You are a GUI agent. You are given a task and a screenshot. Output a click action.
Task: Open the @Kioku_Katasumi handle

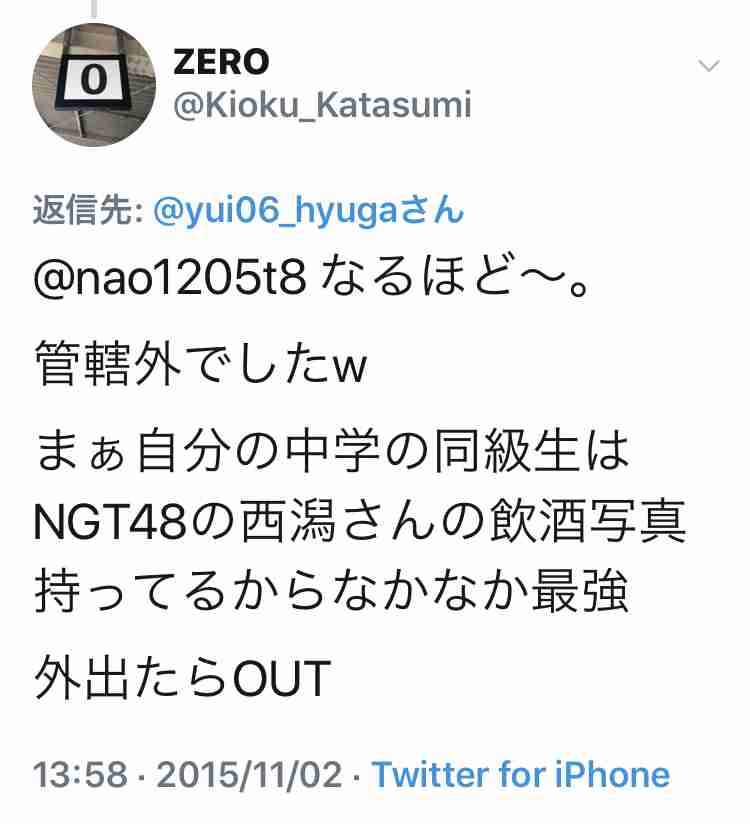pyautogui.click(x=322, y=105)
